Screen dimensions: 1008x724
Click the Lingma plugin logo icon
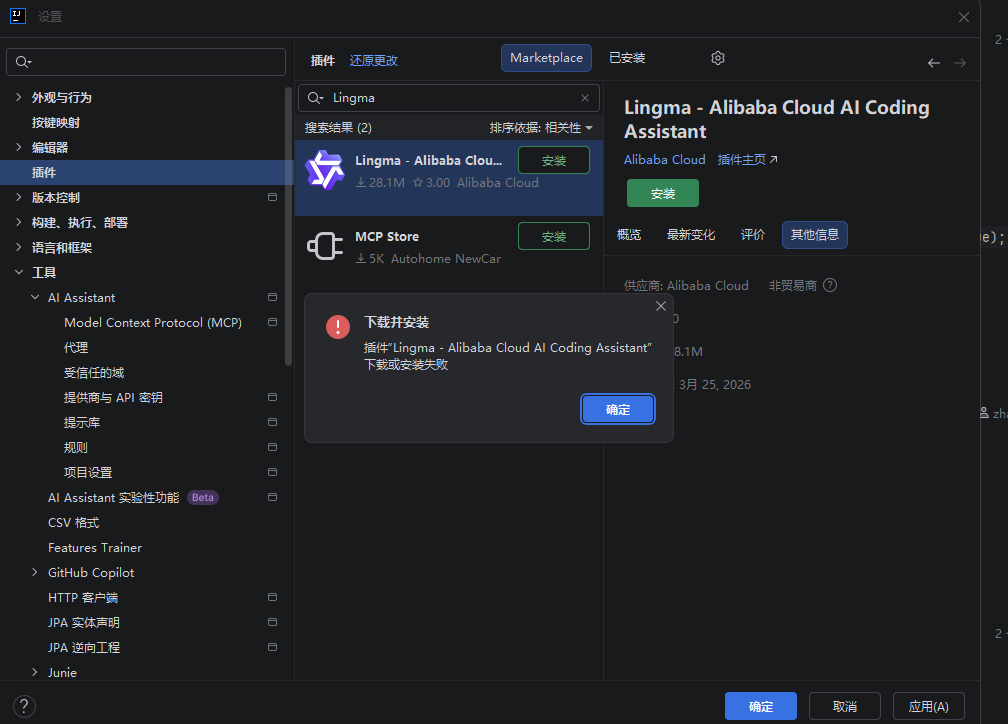(325, 170)
